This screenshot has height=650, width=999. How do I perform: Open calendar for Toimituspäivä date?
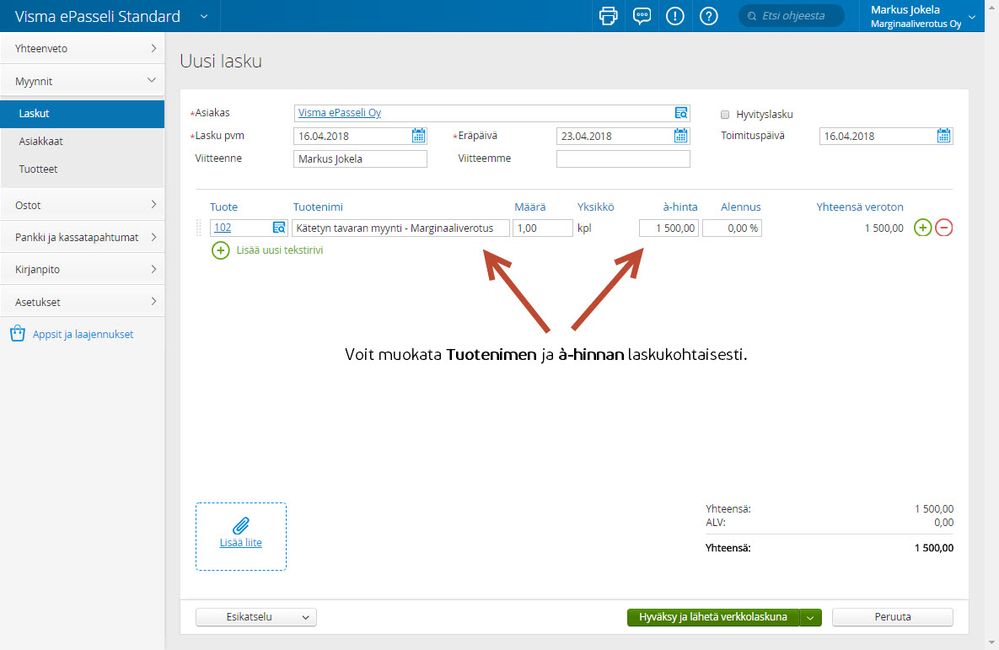point(944,136)
